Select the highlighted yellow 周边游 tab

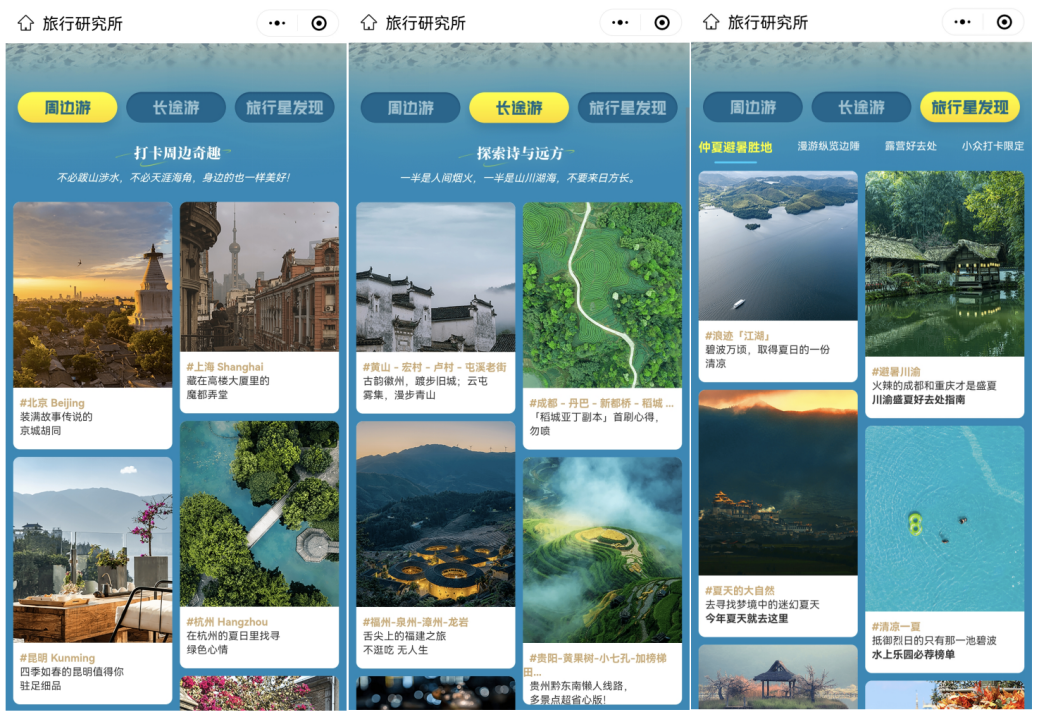tap(67, 108)
